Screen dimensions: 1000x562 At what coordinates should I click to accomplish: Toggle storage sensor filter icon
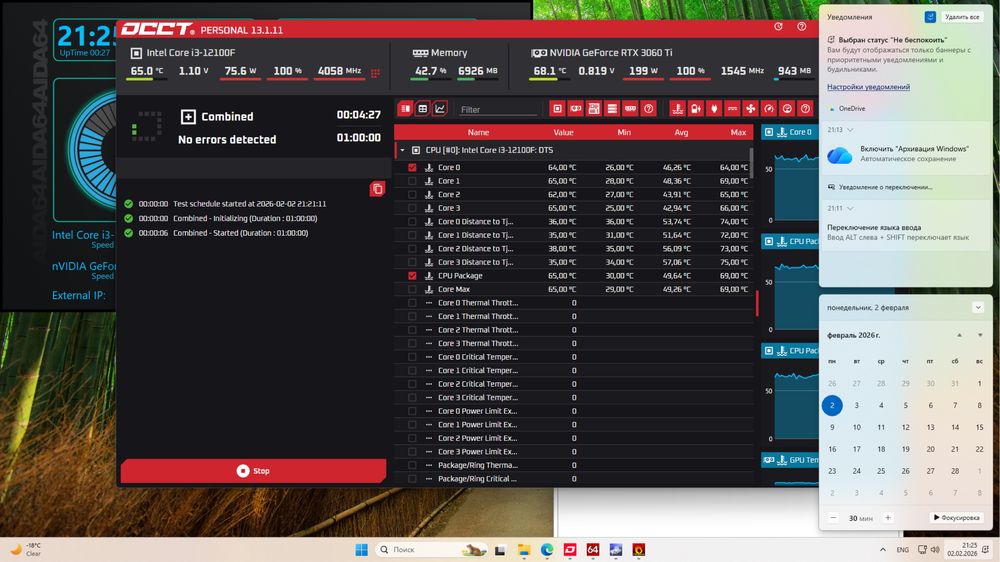(612, 109)
